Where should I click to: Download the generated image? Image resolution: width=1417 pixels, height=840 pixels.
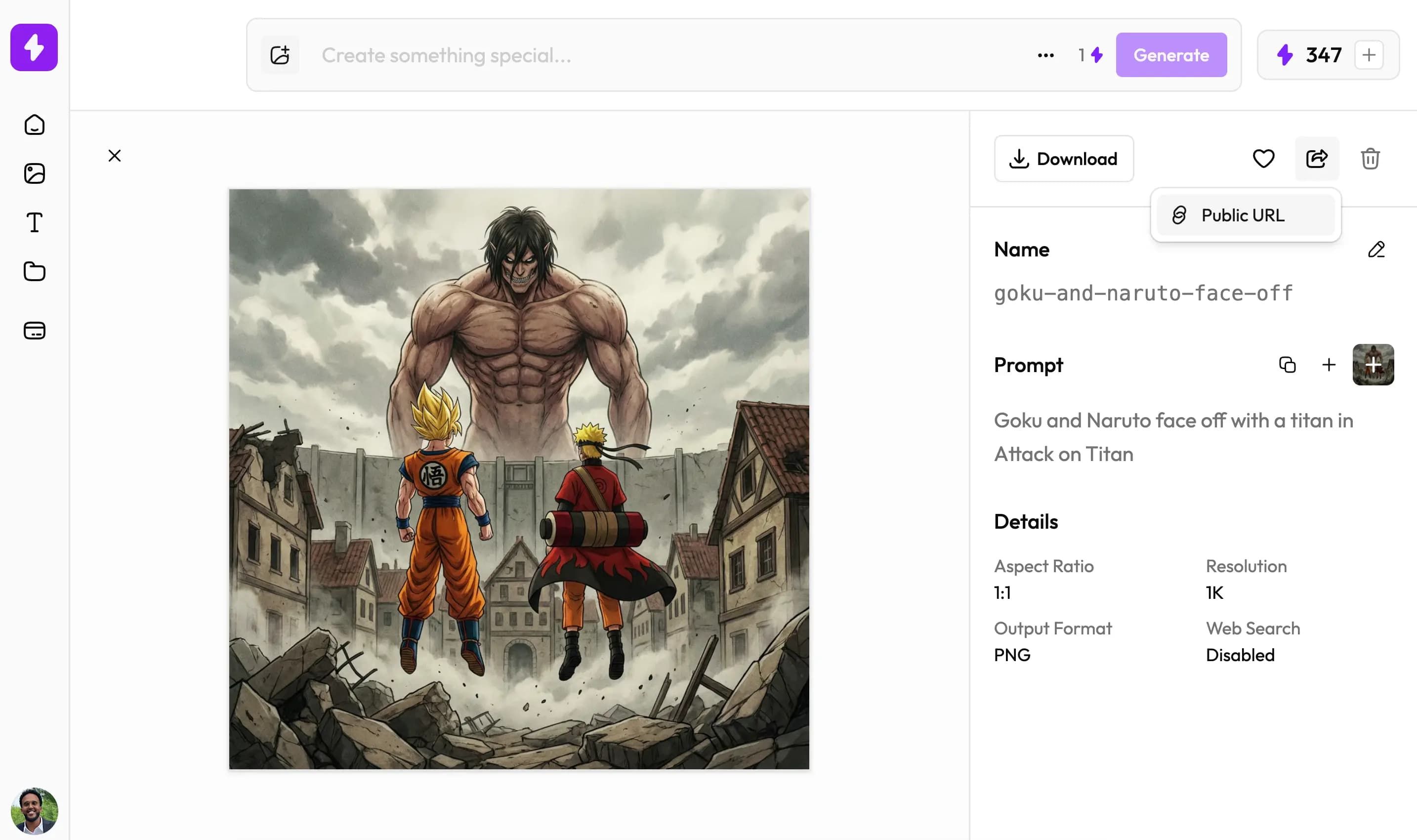click(1064, 159)
